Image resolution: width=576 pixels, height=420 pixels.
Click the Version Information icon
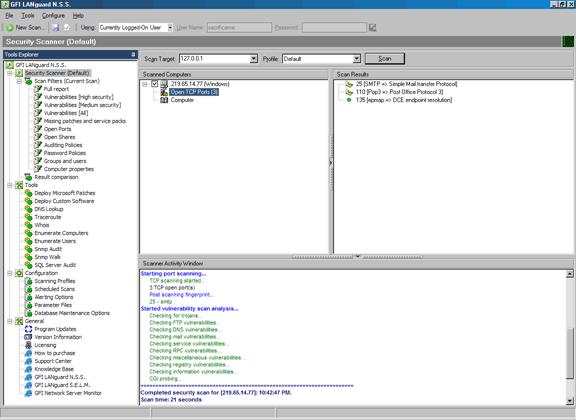[28, 337]
